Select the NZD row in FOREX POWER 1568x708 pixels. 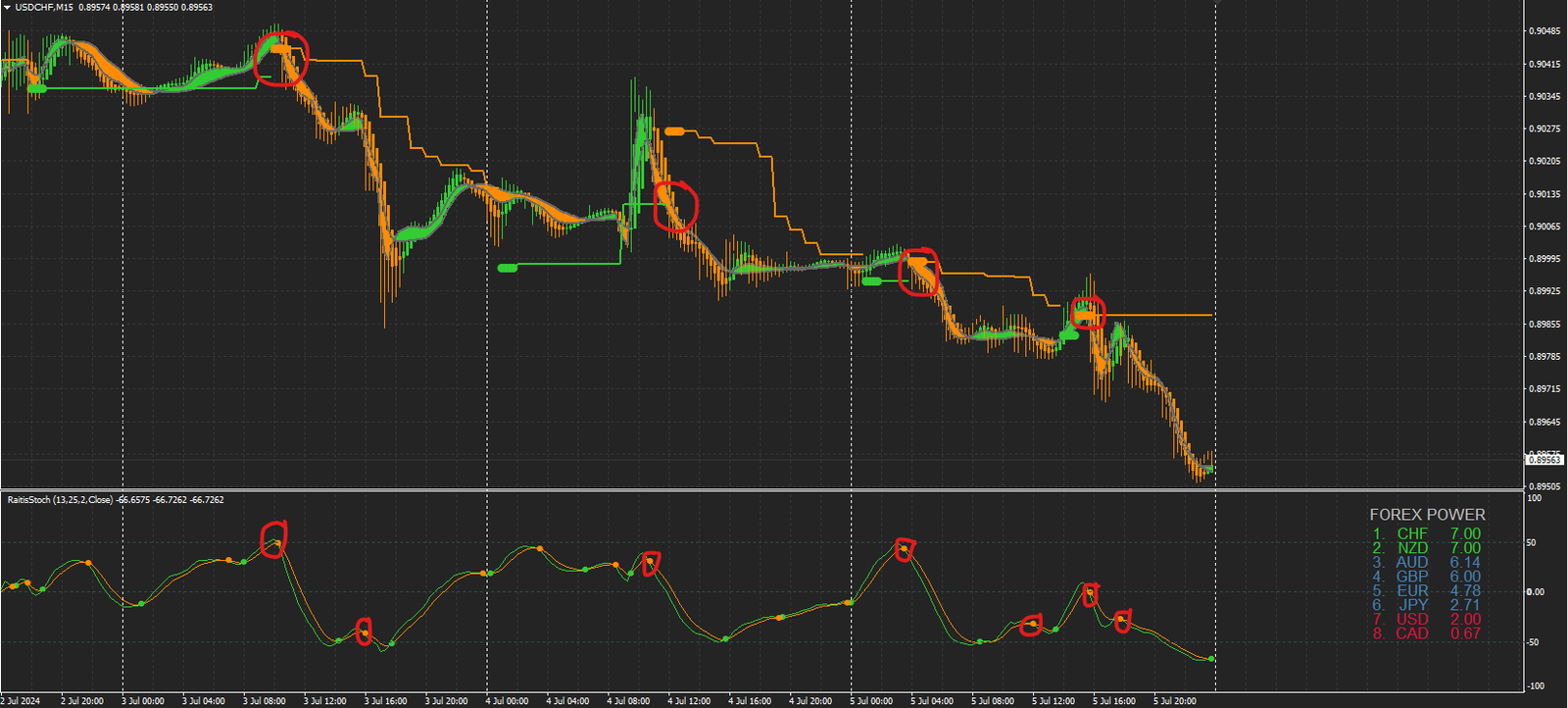(1427, 548)
